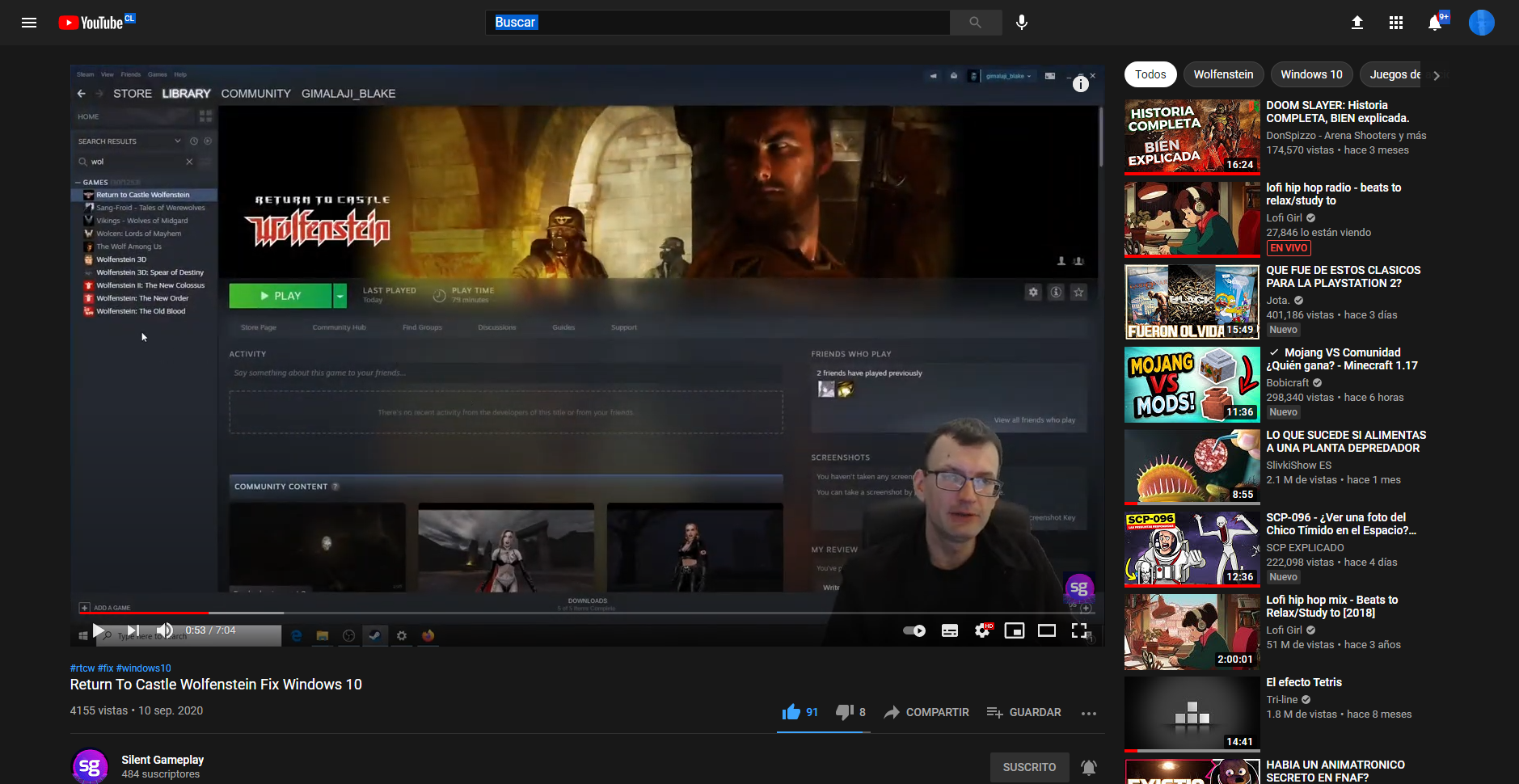Screen dimensions: 1519x784
Task: Open Mojang VS Comunidad video thumbnail
Action: click(x=1192, y=384)
